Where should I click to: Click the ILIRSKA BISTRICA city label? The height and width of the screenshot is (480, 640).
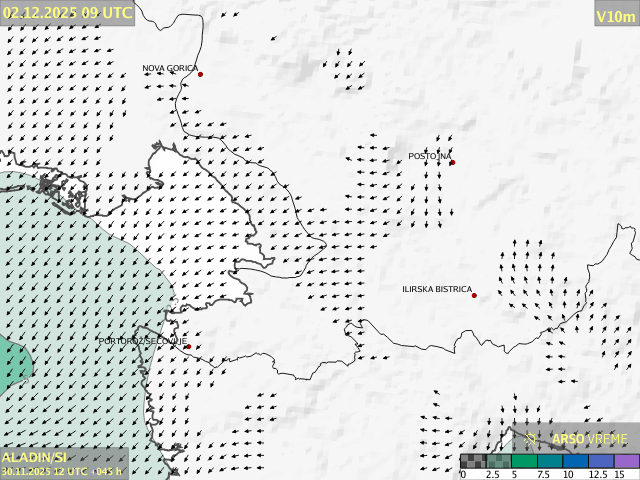pyautogui.click(x=436, y=289)
